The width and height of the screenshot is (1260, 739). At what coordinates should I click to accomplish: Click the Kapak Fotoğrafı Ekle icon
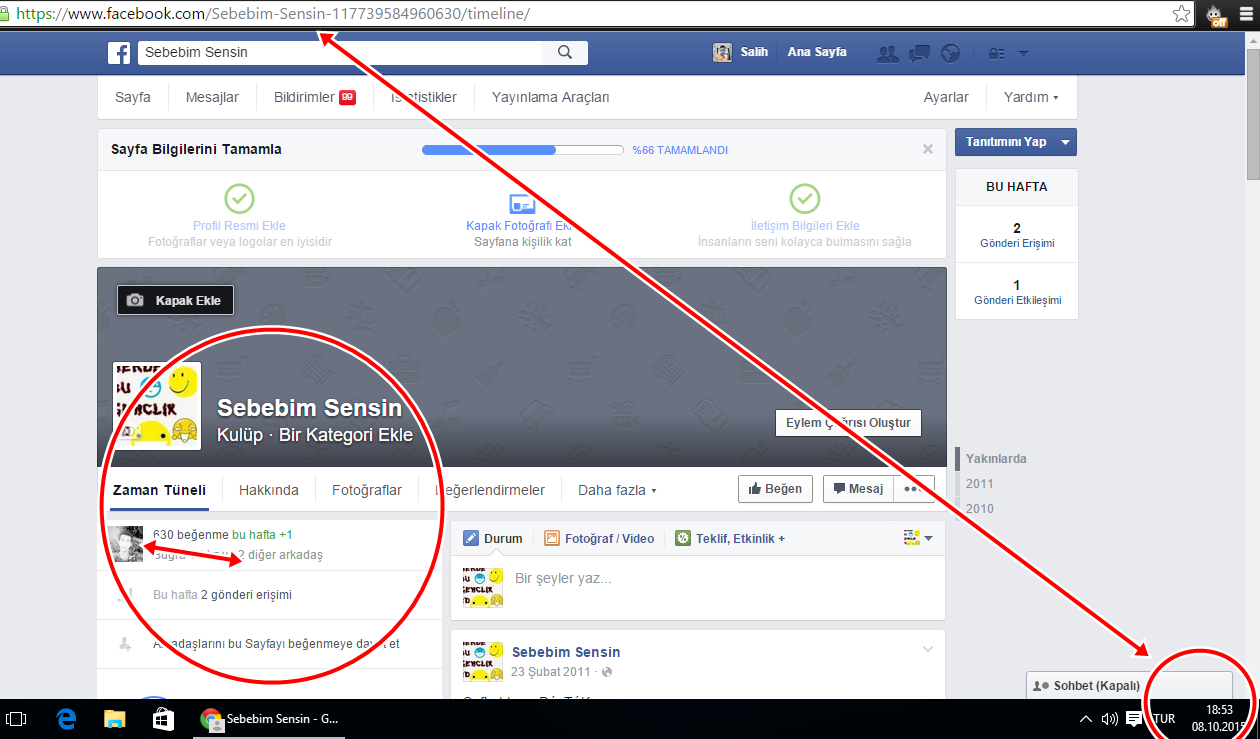click(x=522, y=204)
